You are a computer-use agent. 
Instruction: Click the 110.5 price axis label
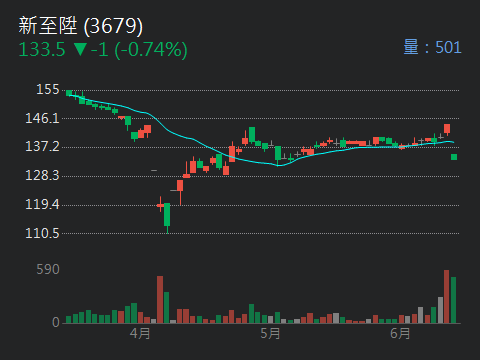pos(42,233)
